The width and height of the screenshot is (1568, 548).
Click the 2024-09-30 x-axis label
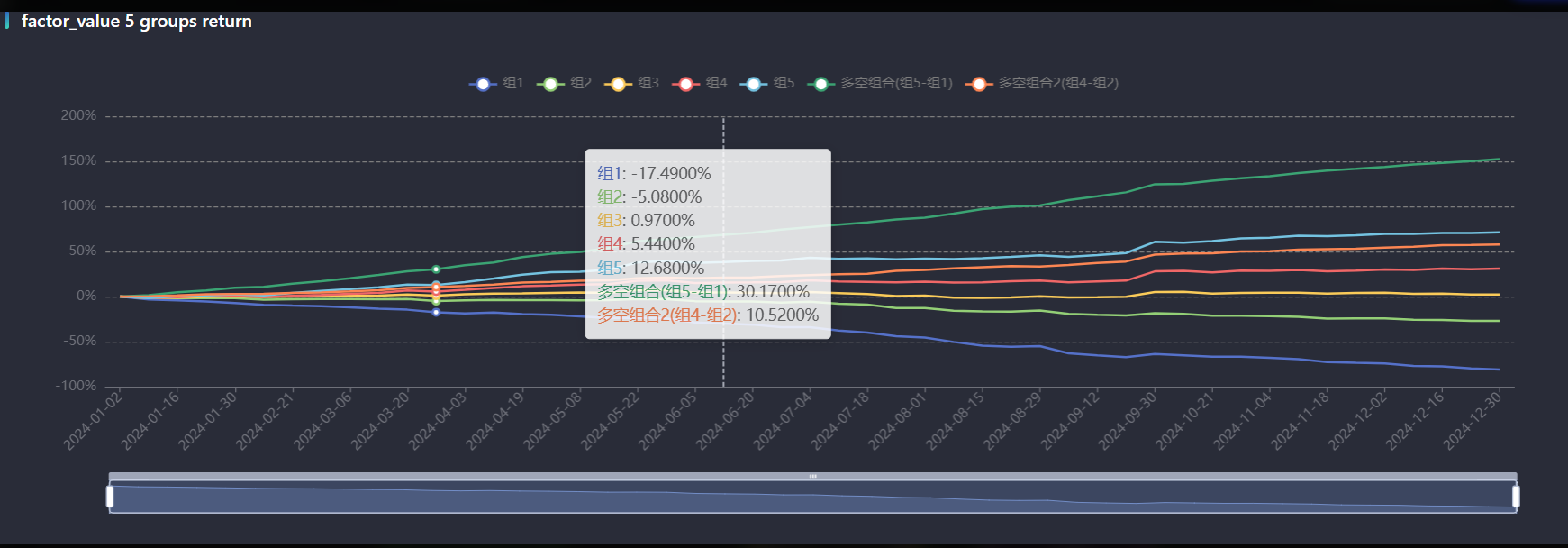point(1128,420)
